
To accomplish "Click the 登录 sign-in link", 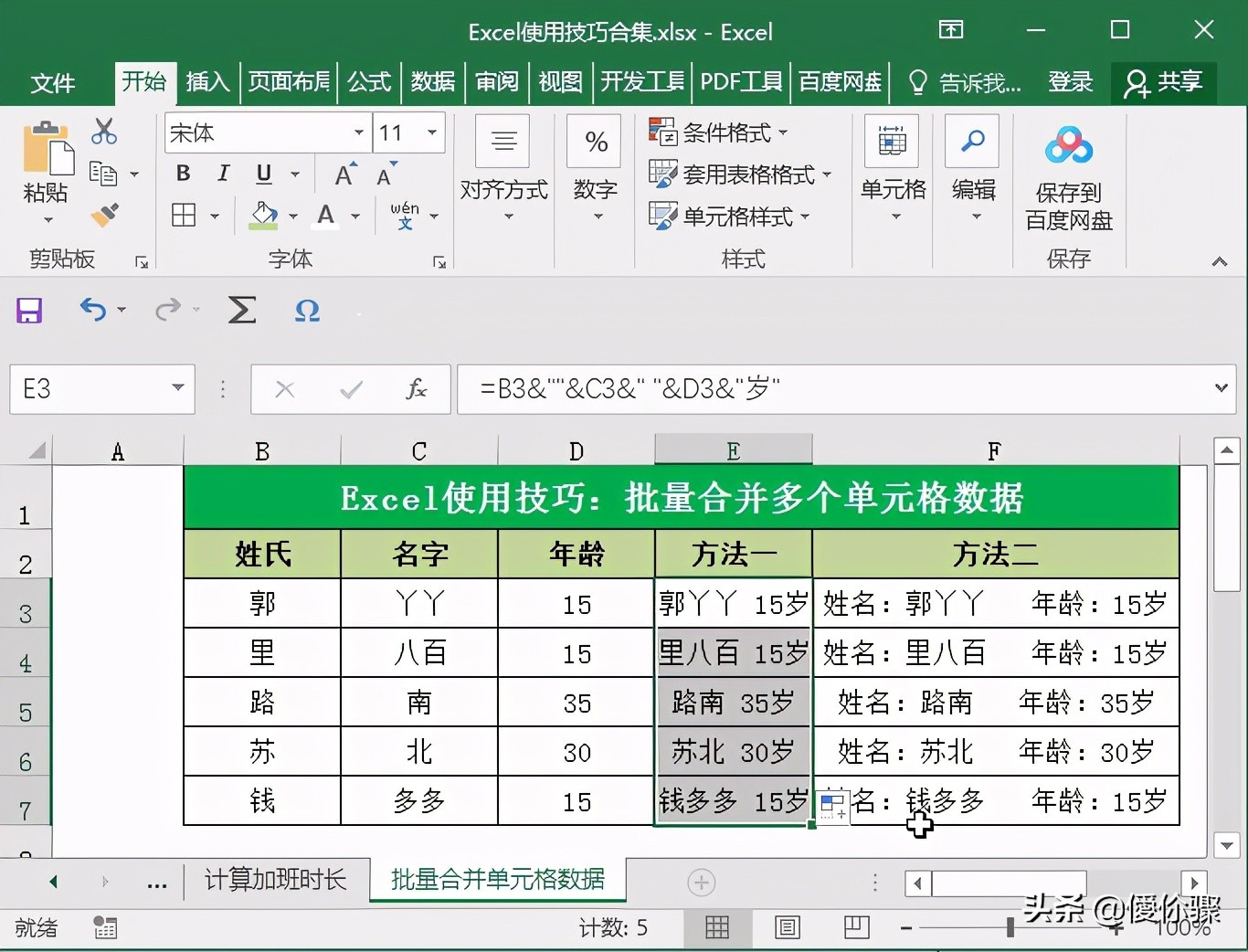I will [x=1071, y=82].
